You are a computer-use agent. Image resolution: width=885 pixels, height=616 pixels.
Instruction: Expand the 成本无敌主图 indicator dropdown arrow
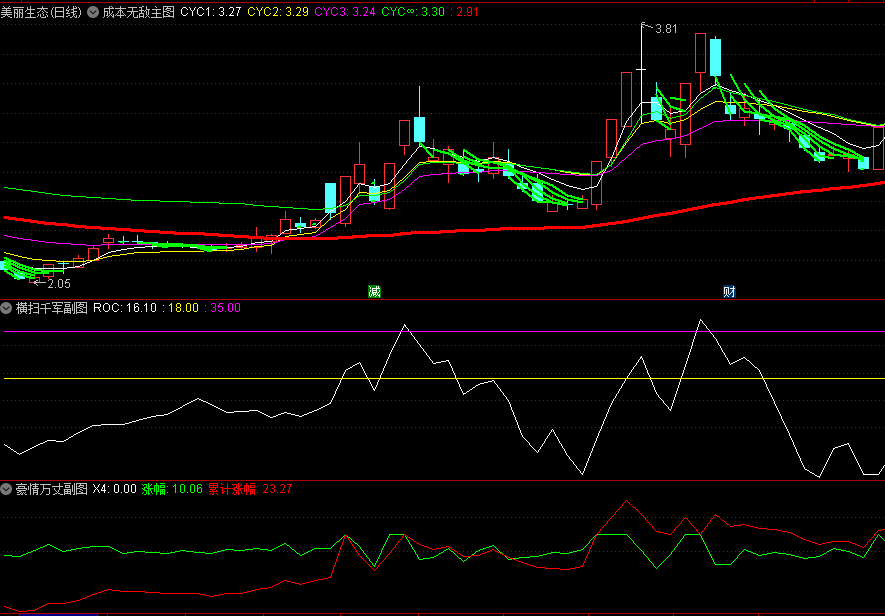coord(93,12)
